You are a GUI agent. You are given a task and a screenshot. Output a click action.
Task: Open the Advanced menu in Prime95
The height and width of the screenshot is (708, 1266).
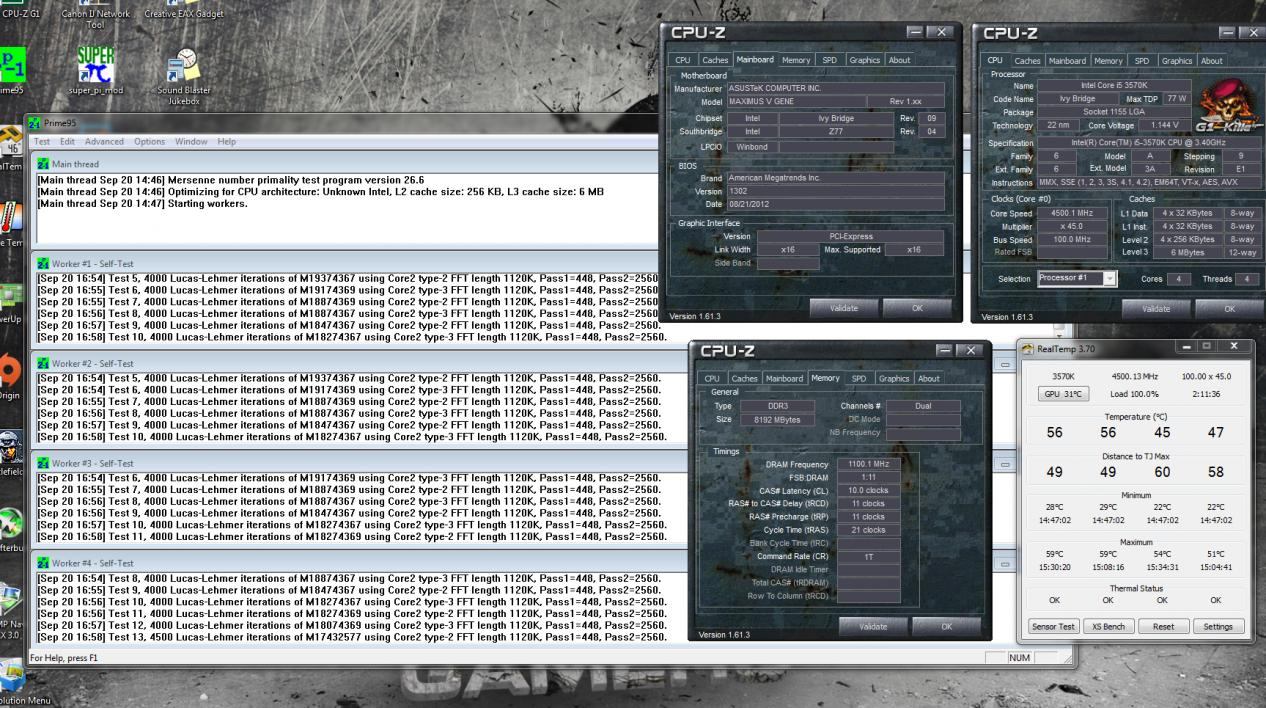click(x=104, y=142)
